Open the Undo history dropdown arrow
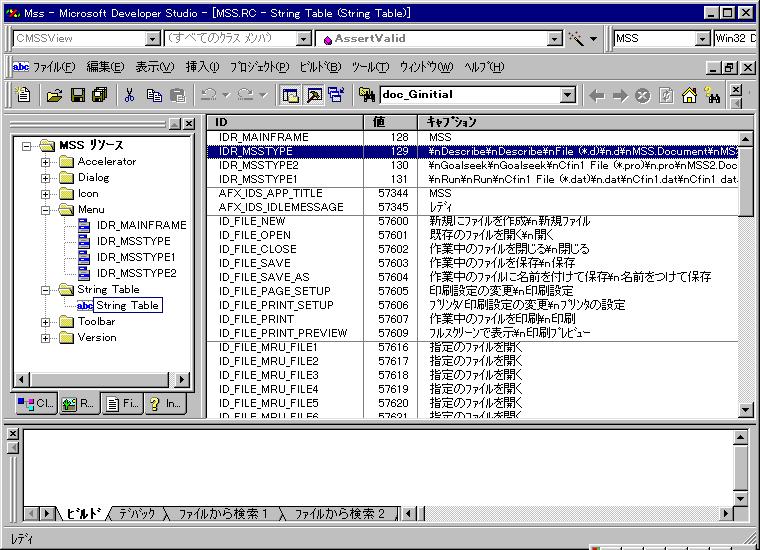This screenshot has height=550, width=760. 226,95
